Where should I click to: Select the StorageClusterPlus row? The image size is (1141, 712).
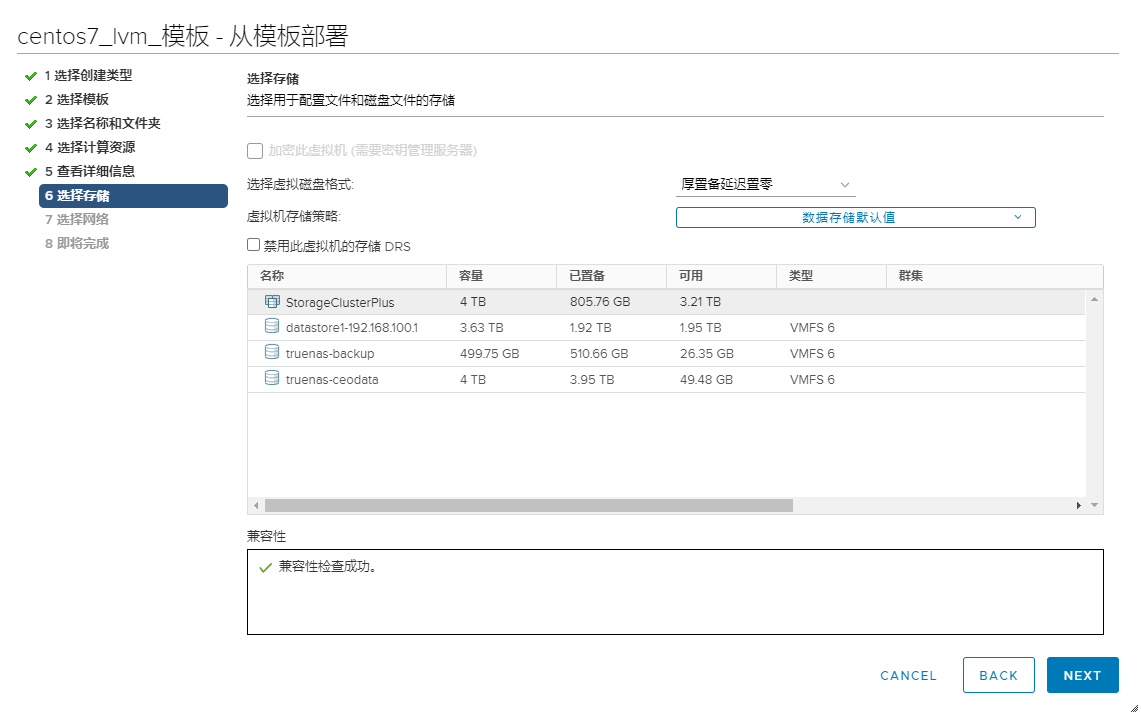pos(667,302)
